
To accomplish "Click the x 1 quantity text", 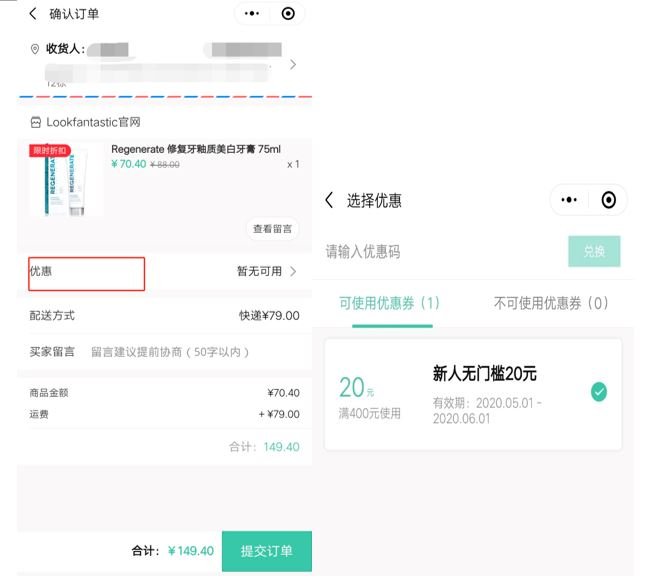I will [293, 165].
